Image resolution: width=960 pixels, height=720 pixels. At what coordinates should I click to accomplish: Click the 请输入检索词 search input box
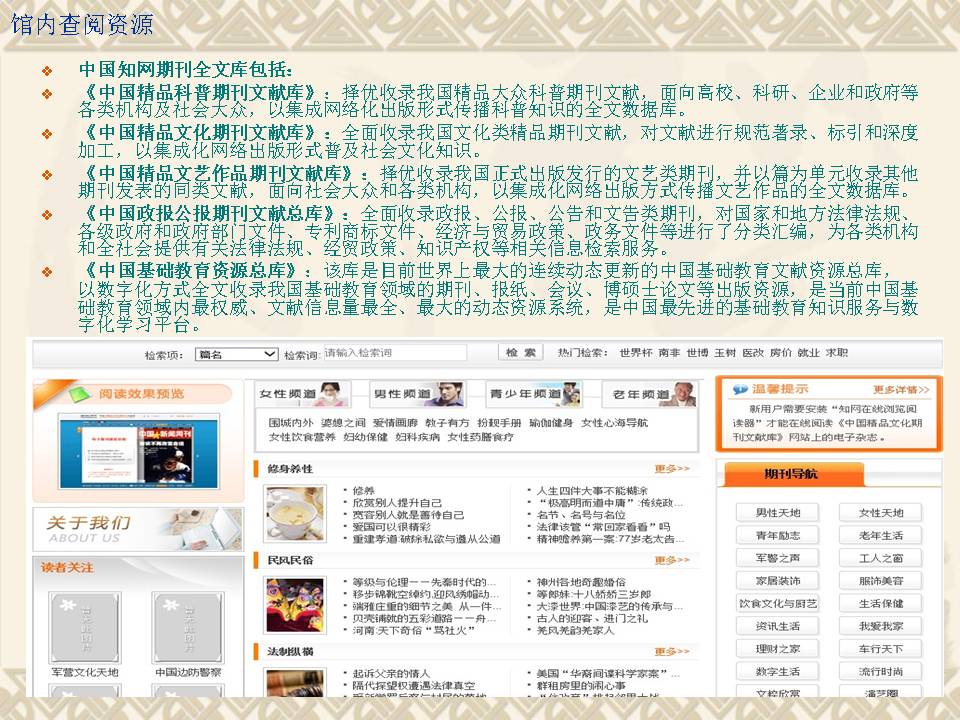coord(406,354)
